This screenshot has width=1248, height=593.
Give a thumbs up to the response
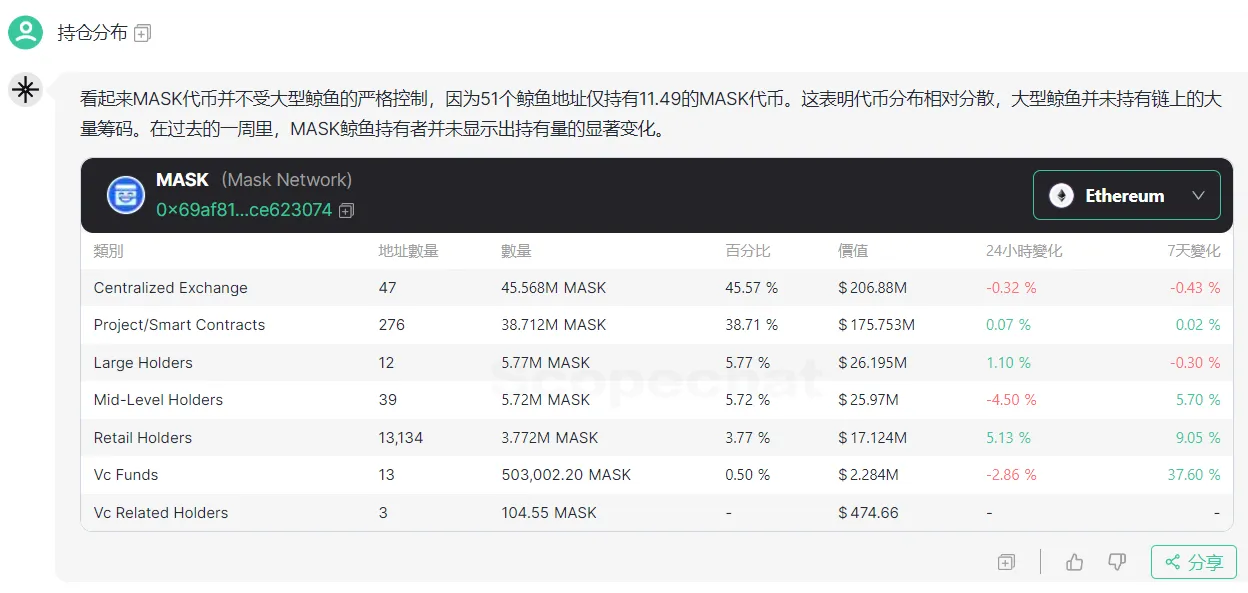coord(1075,562)
